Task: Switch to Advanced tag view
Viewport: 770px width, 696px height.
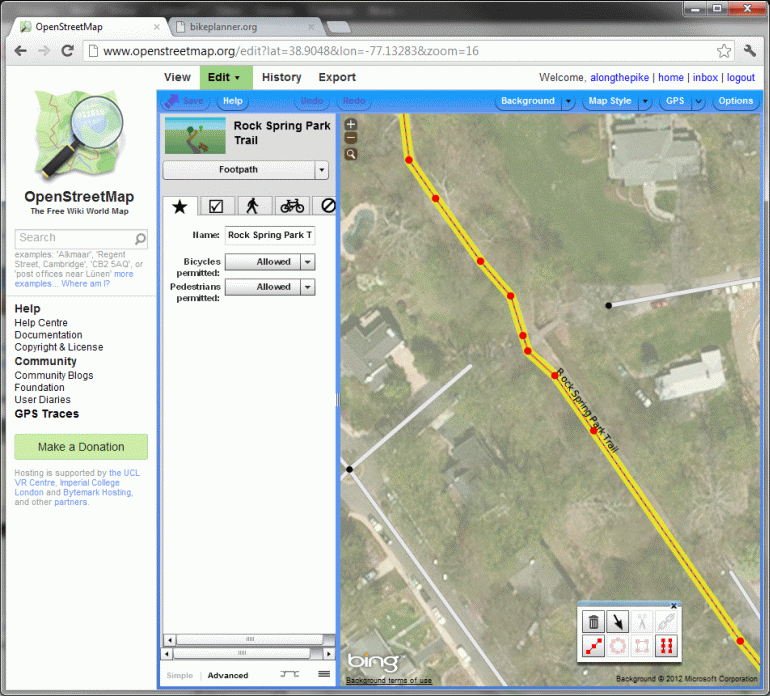Action: click(228, 675)
